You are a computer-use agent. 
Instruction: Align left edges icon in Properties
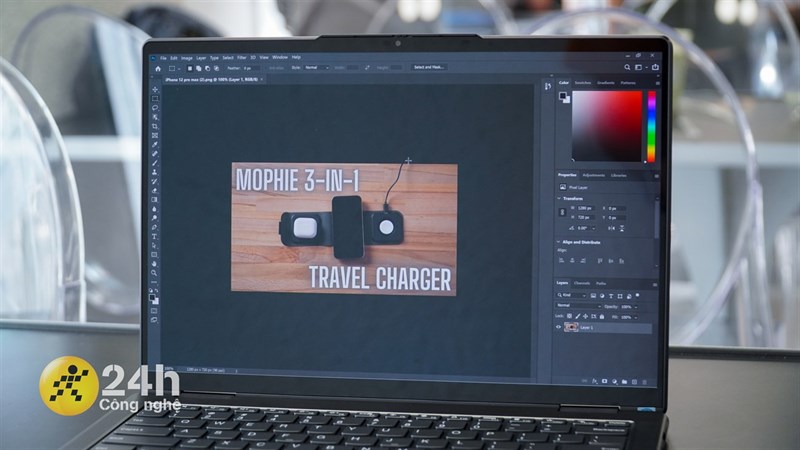click(x=562, y=261)
